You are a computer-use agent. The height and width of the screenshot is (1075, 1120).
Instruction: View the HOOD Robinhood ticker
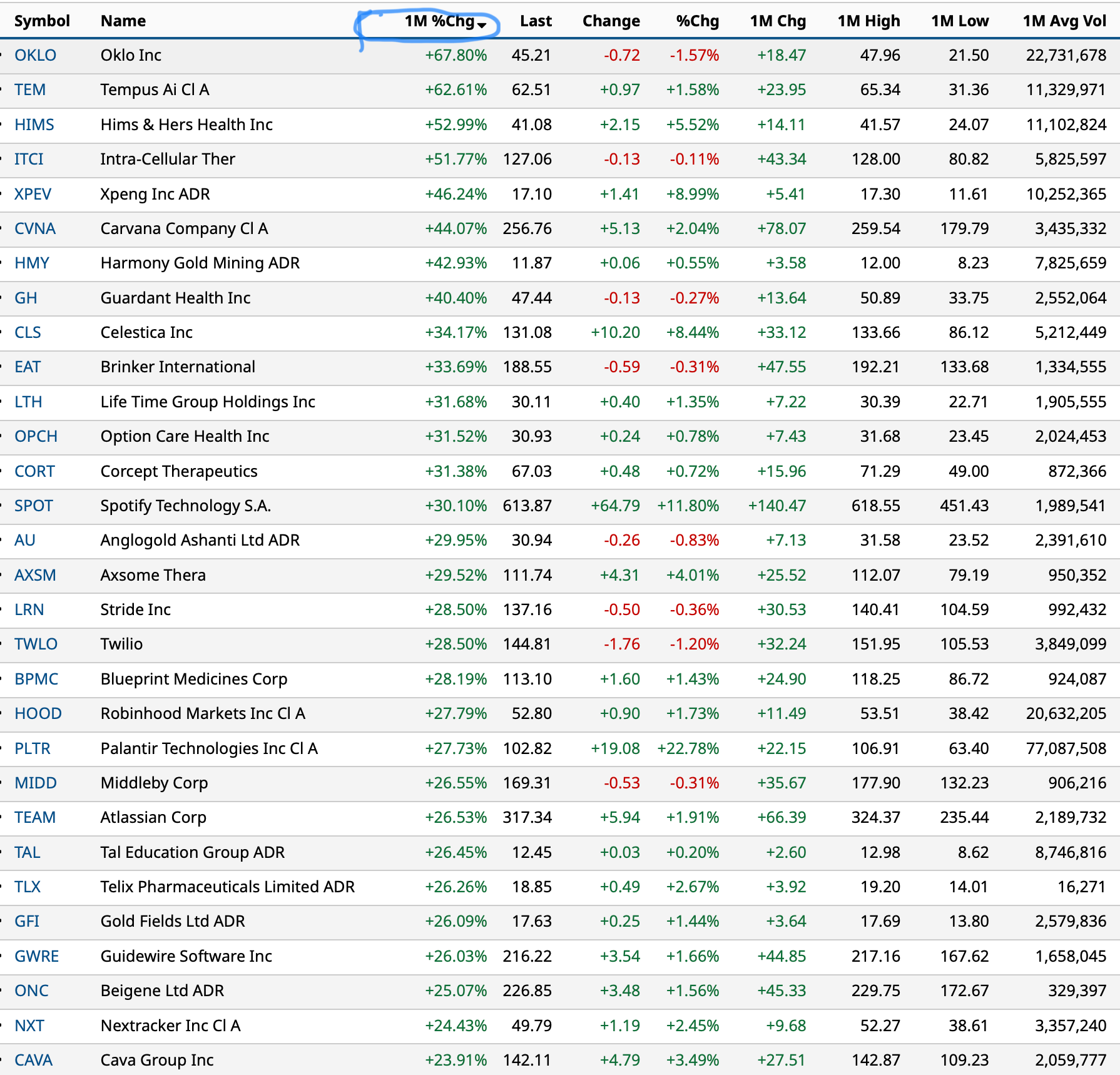point(38,714)
